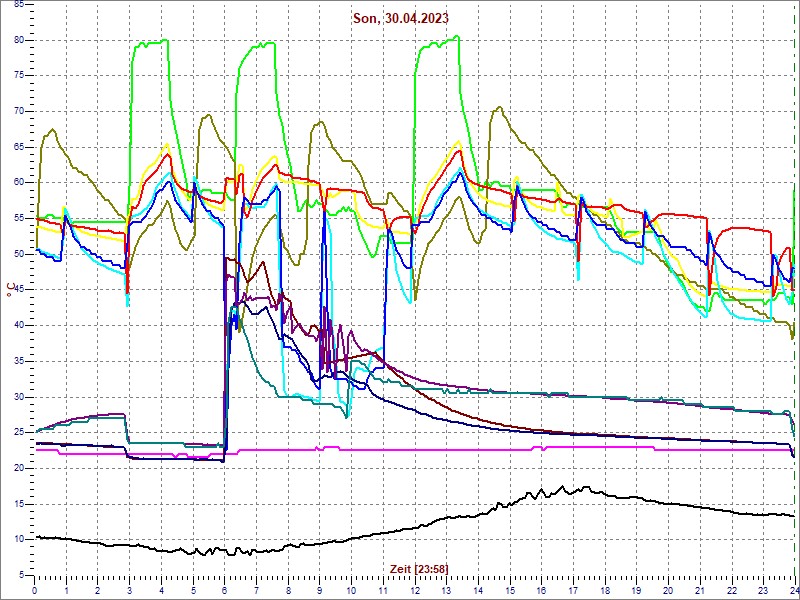Click hour 6 on the time axis

224,590
